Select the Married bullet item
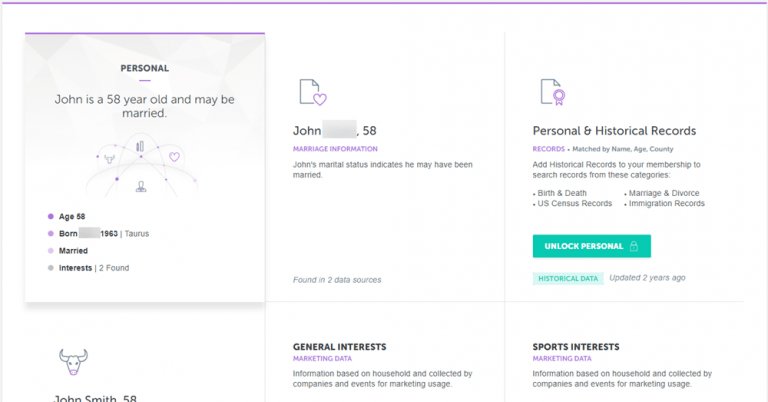The image size is (768, 402). click(x=68, y=251)
